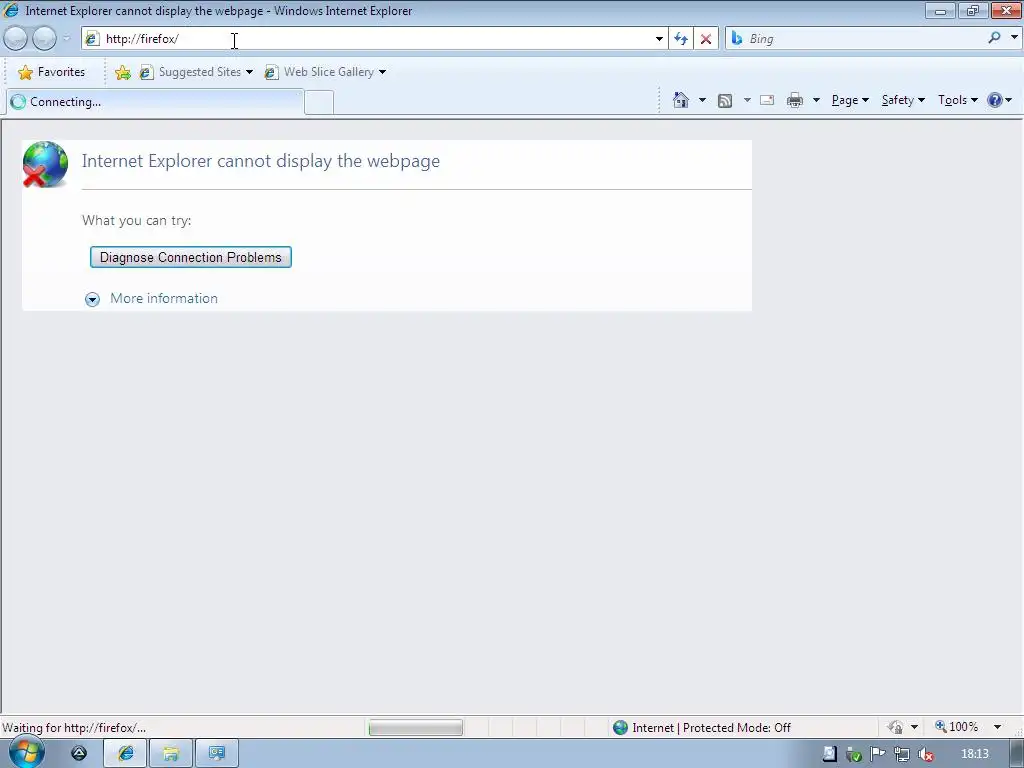Open the Help question mark menu
Viewport: 1024px width, 768px height.
coord(999,100)
